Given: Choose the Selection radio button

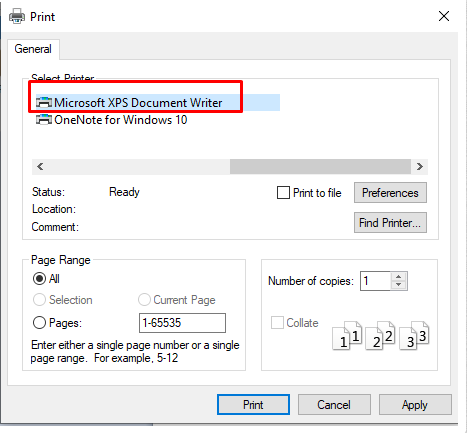Looking at the screenshot, I should 39,300.
